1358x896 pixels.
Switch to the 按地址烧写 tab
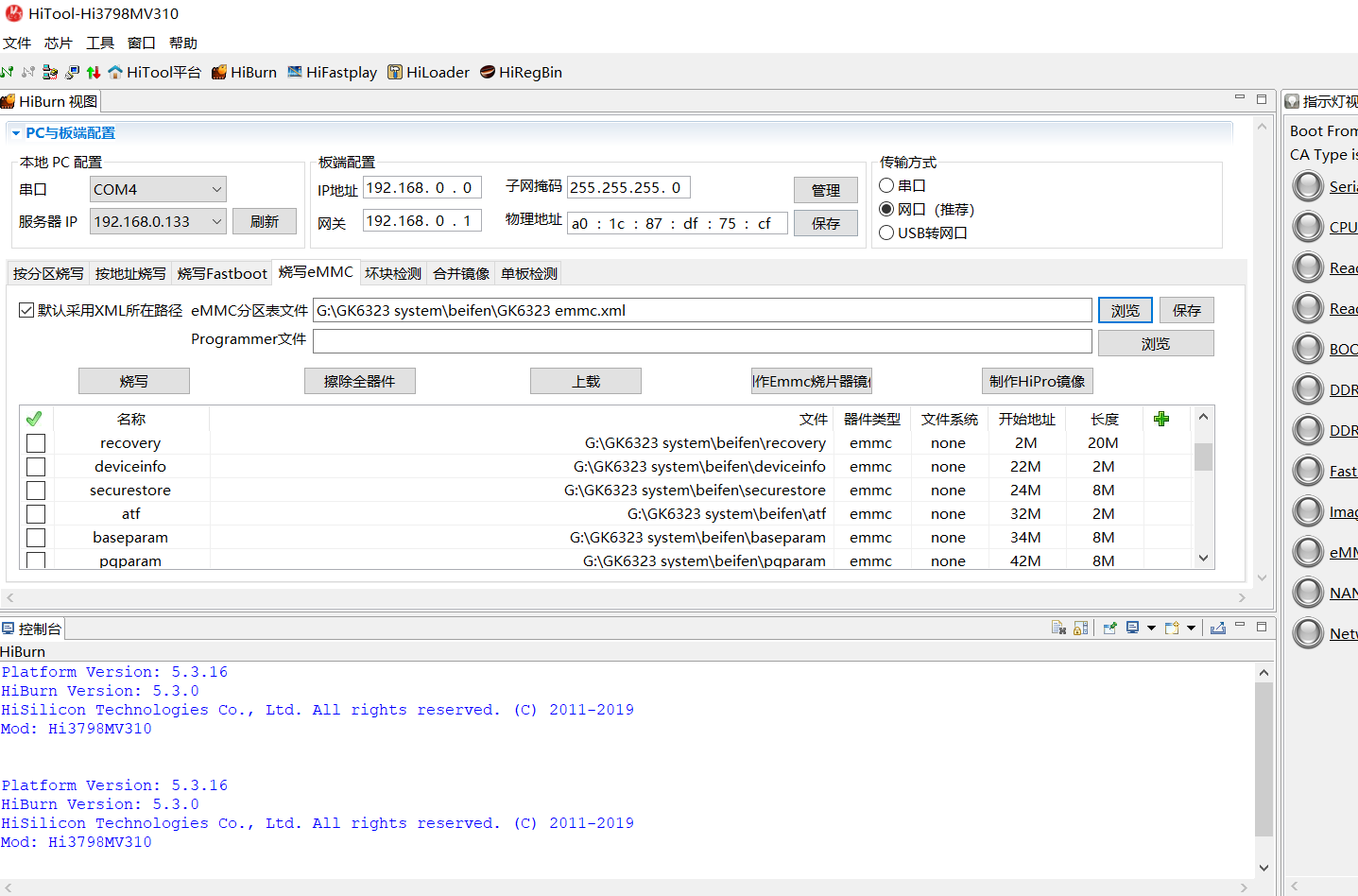pos(130,273)
